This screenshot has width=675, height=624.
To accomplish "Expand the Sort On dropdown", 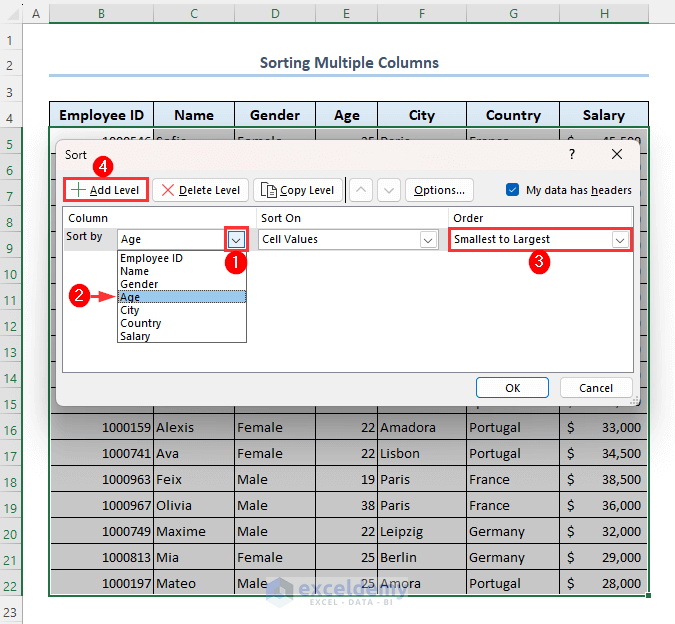I will [x=428, y=240].
